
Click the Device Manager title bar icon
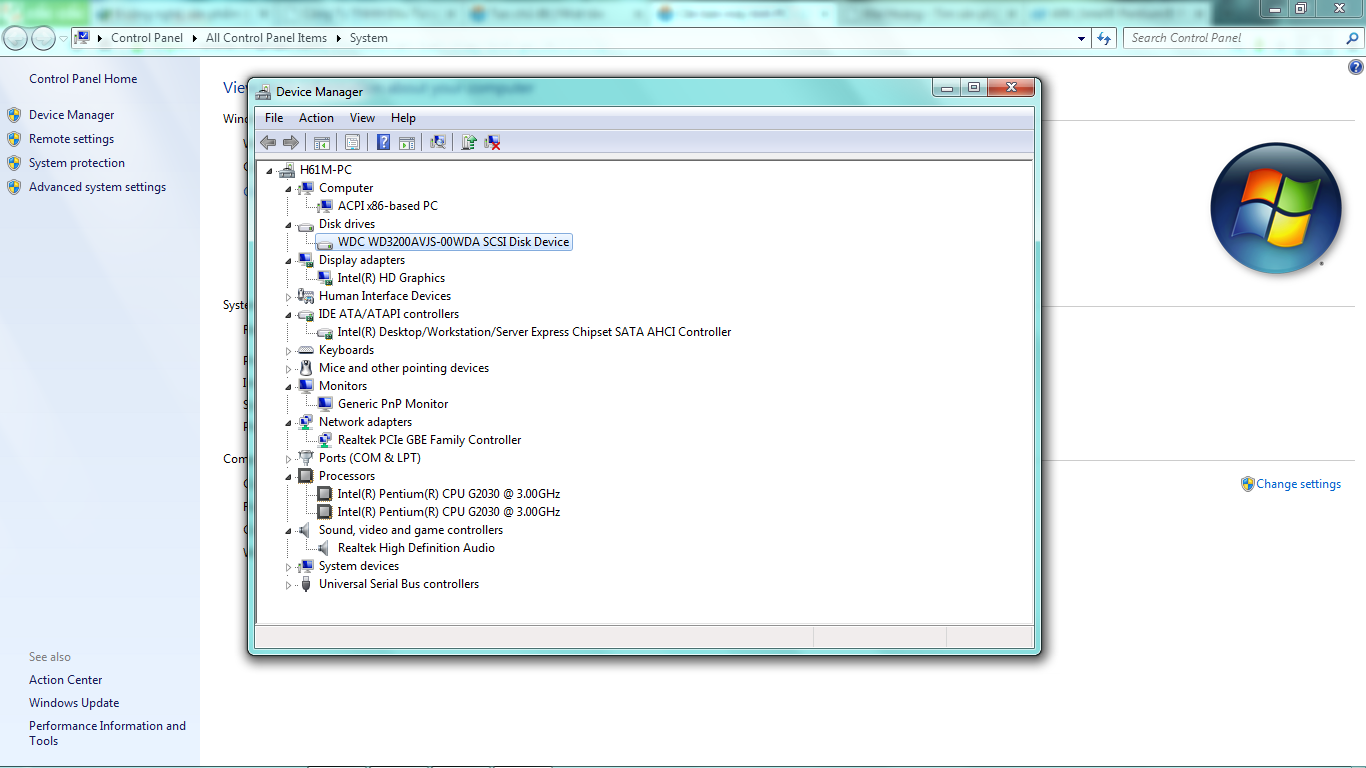[263, 92]
